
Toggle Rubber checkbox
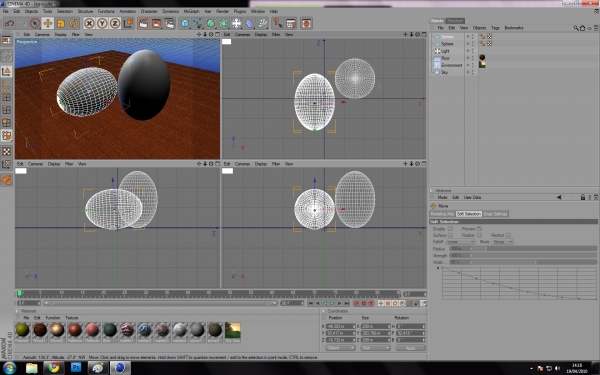pos(479,235)
